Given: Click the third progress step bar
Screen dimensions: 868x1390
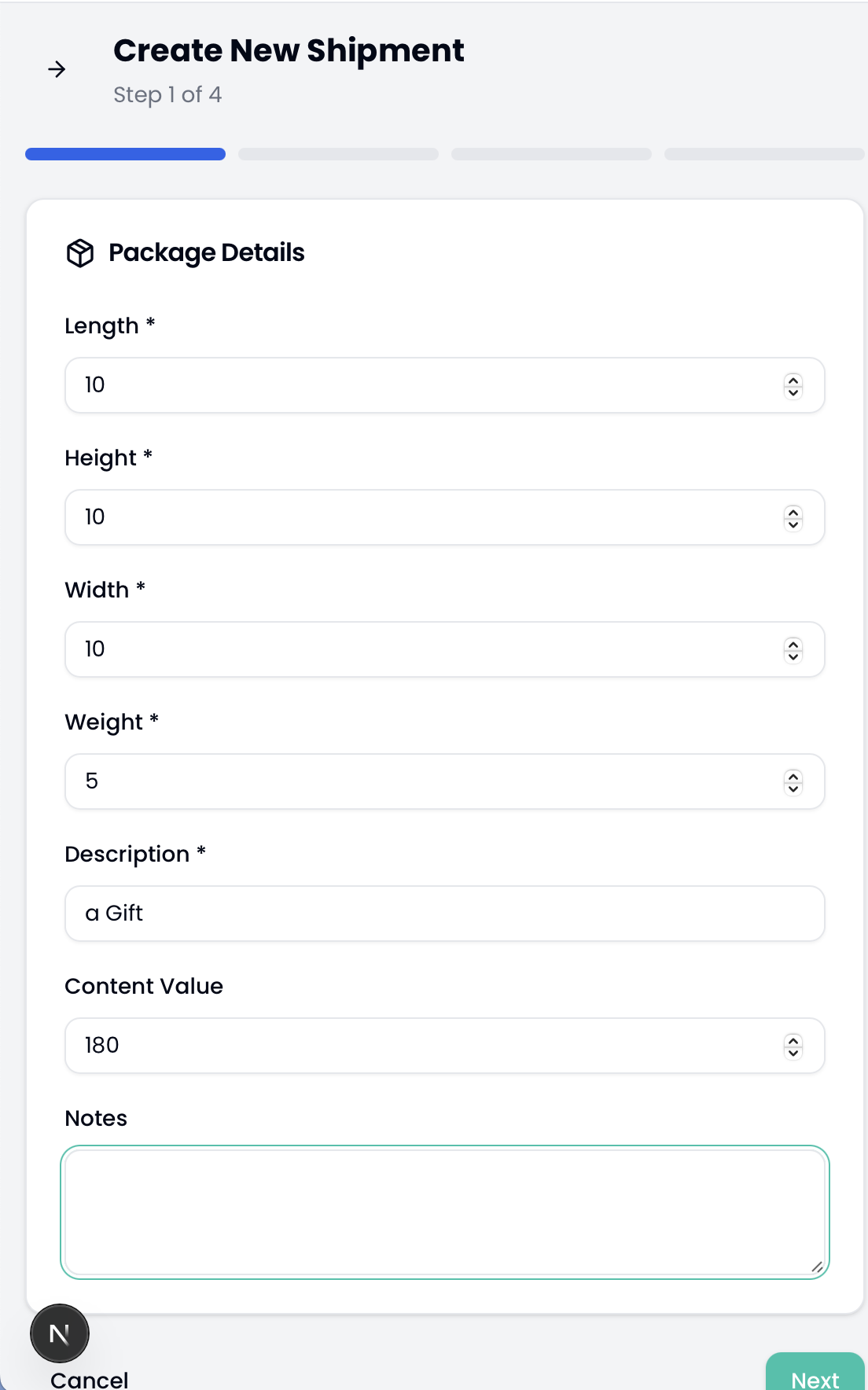Looking at the screenshot, I should tap(551, 154).
